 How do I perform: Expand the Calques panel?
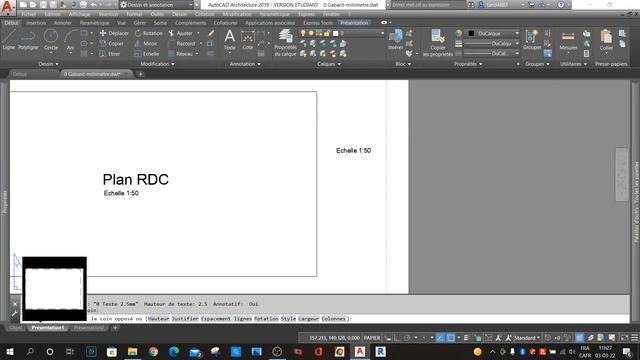[x=329, y=64]
